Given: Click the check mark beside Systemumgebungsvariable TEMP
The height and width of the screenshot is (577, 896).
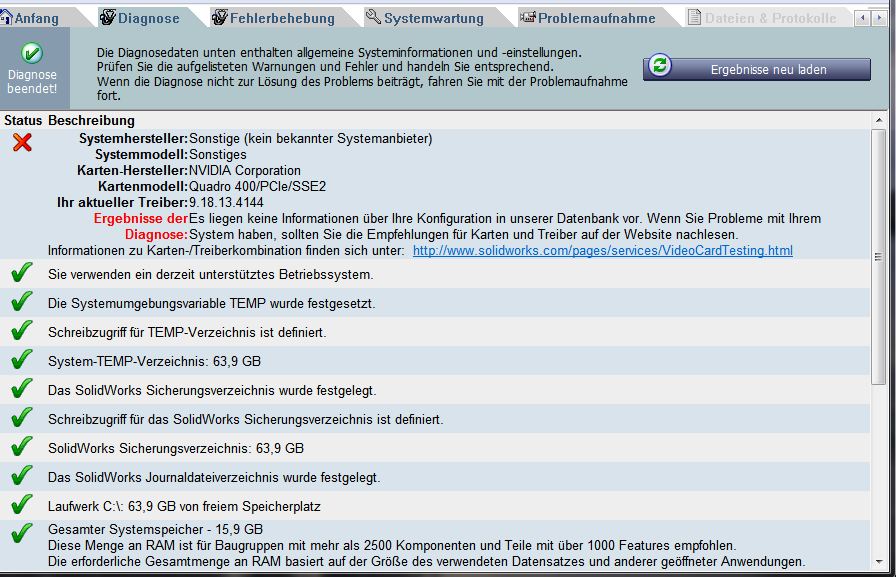Looking at the screenshot, I should tap(22, 301).
